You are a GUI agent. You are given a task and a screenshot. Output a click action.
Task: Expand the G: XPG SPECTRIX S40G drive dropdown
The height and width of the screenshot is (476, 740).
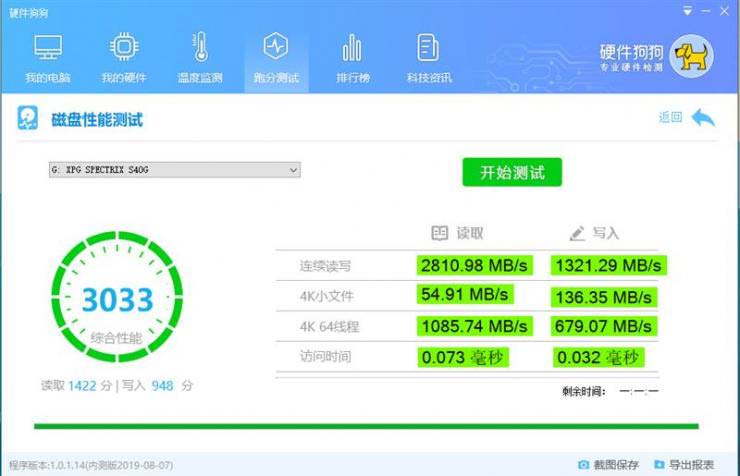(293, 170)
